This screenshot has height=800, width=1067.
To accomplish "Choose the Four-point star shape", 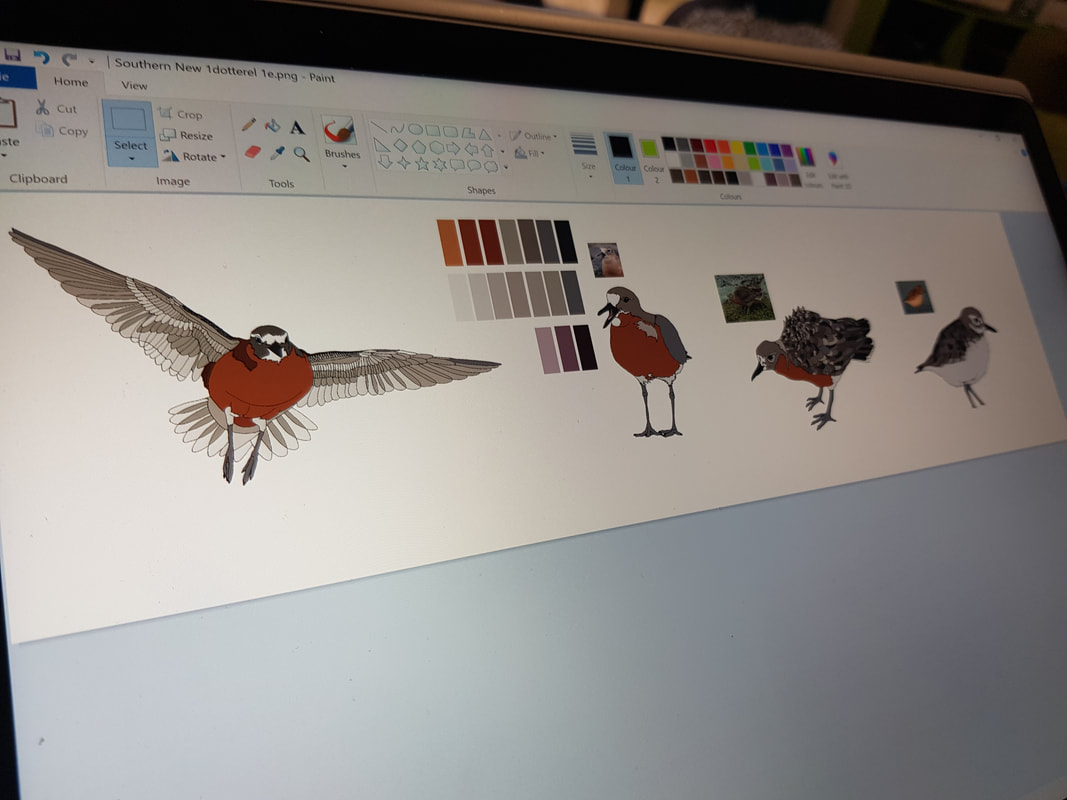I will tap(404, 163).
